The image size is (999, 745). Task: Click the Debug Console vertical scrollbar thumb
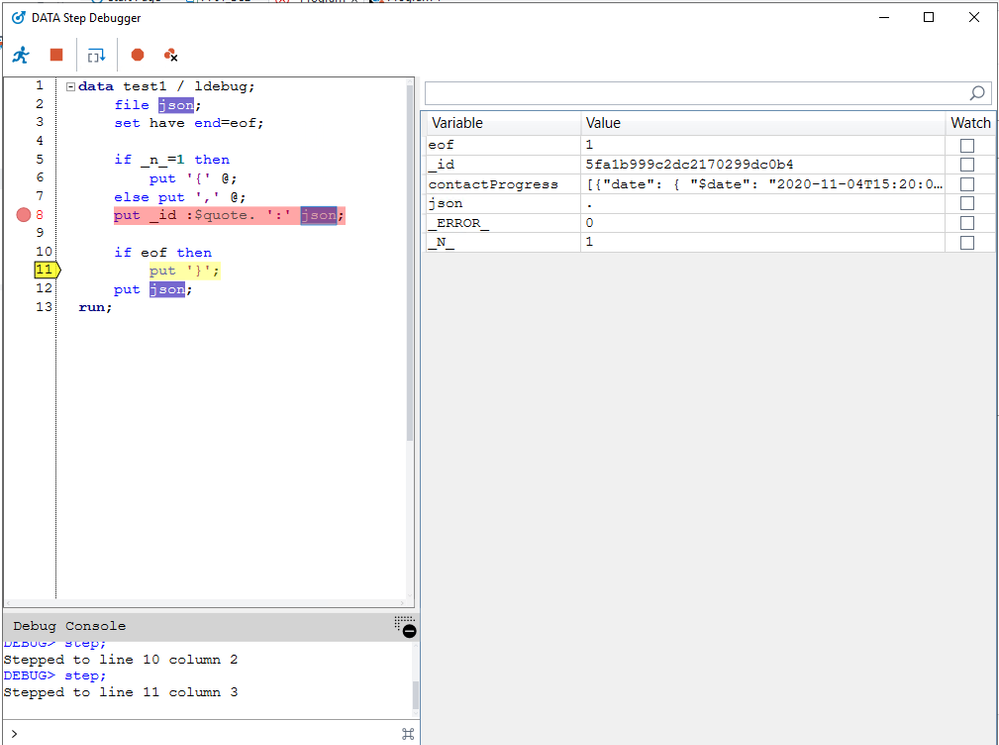click(x=417, y=693)
